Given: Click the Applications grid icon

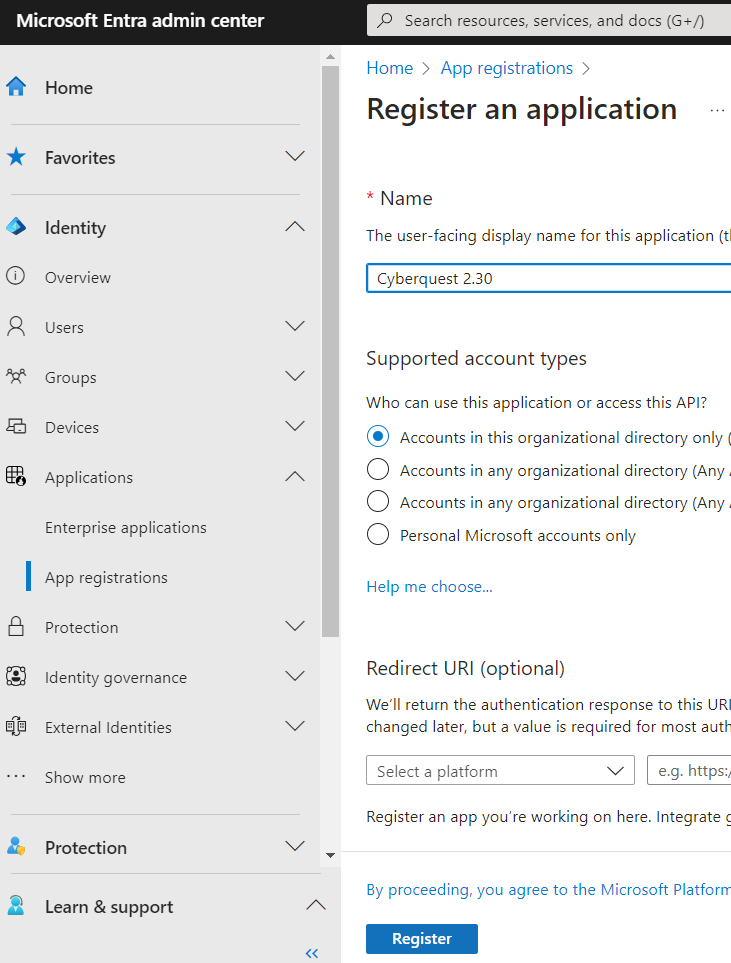Looking at the screenshot, I should coord(16,476).
